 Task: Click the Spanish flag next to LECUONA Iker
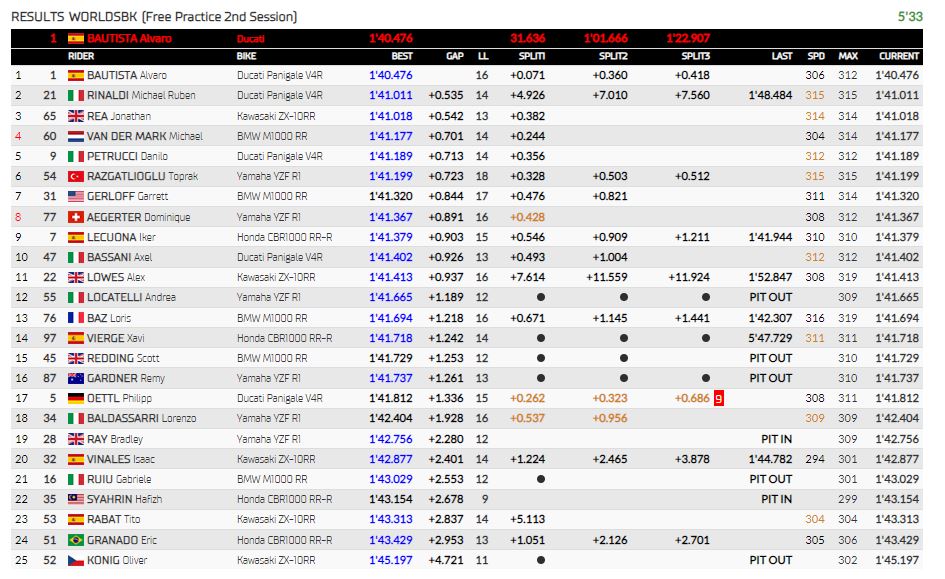click(x=76, y=237)
